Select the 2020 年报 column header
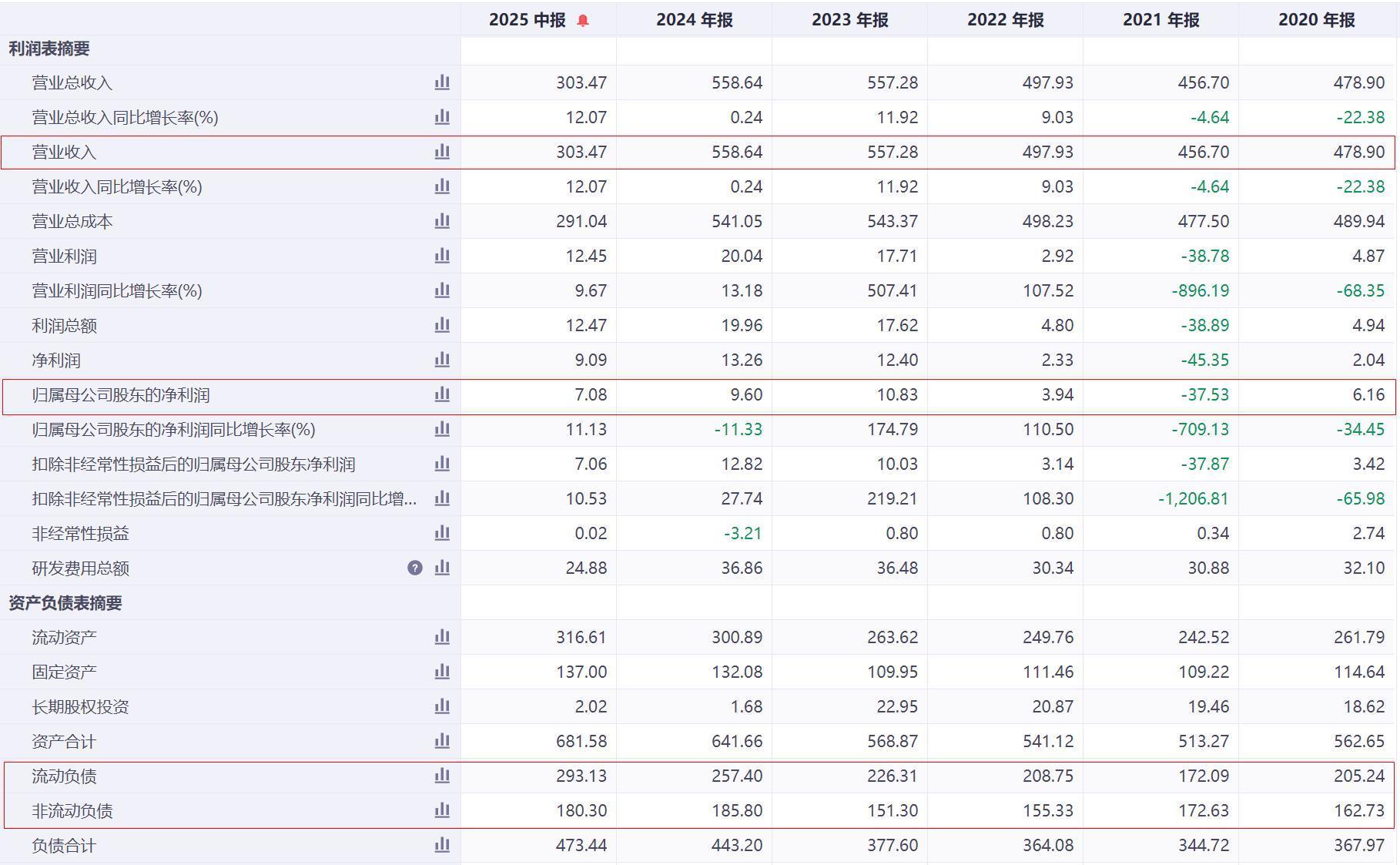The width and height of the screenshot is (1400, 865). tap(1316, 20)
